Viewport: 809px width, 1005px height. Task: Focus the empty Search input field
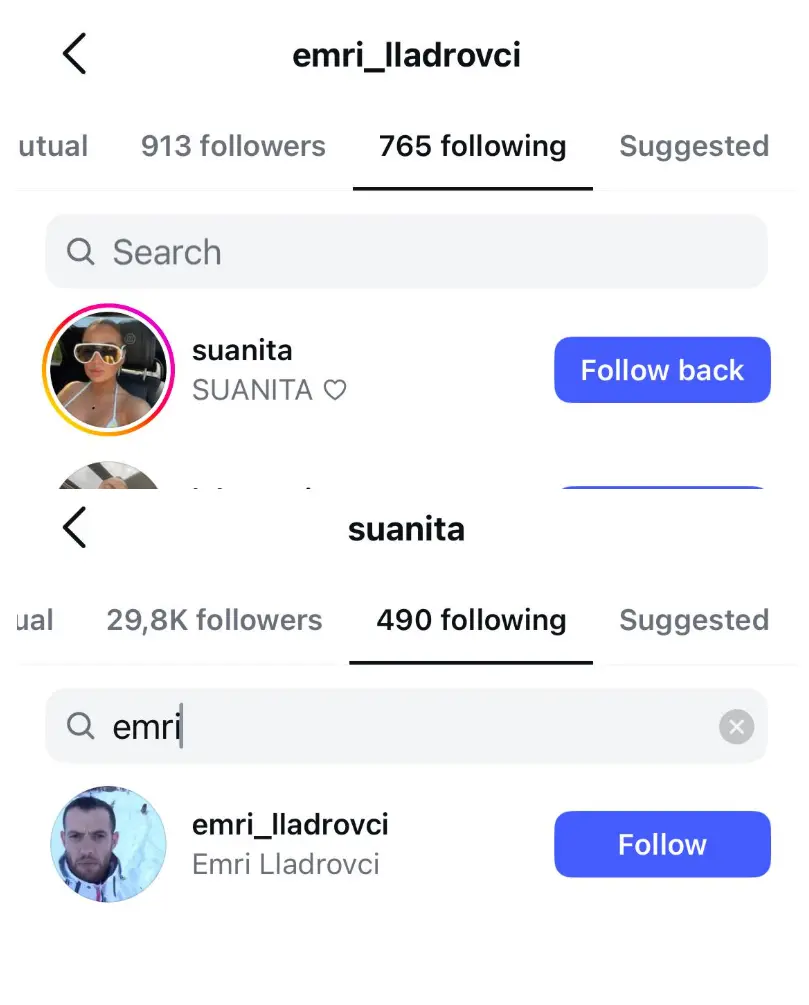(420, 252)
